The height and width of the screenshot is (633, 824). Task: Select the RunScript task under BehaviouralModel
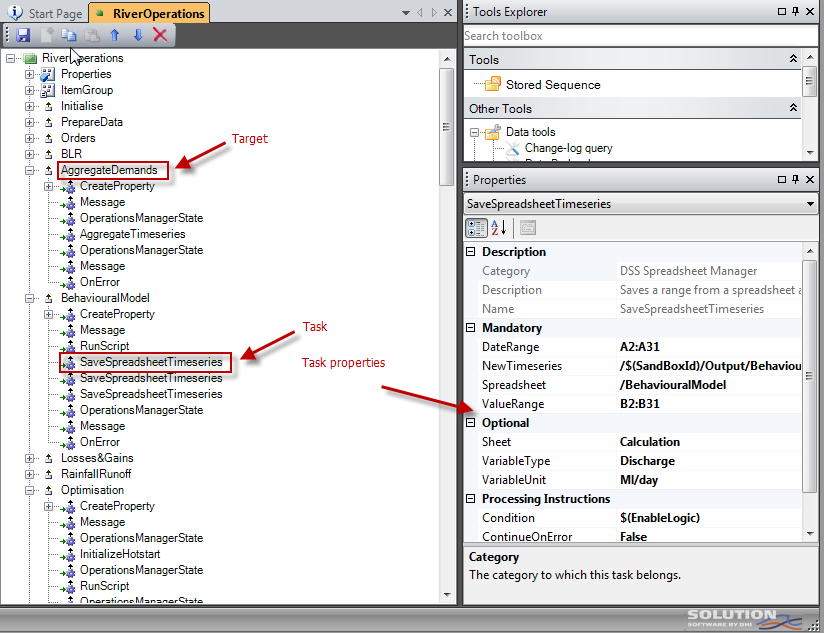(104, 346)
